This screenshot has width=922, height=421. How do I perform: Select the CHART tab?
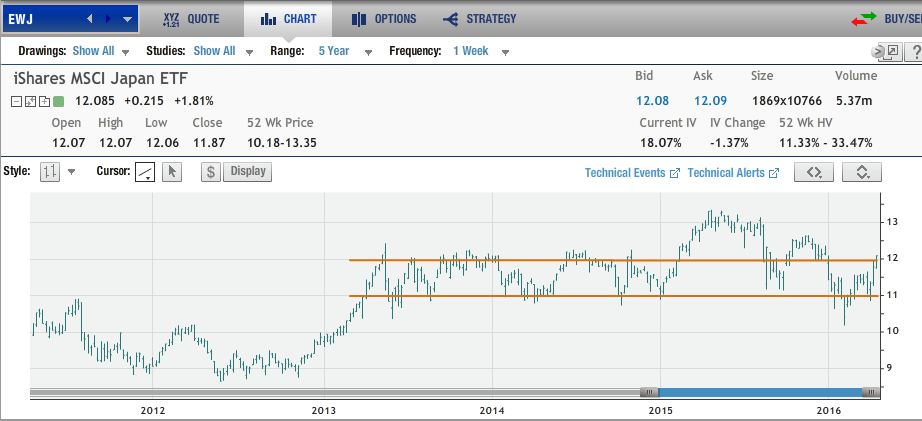coord(288,19)
